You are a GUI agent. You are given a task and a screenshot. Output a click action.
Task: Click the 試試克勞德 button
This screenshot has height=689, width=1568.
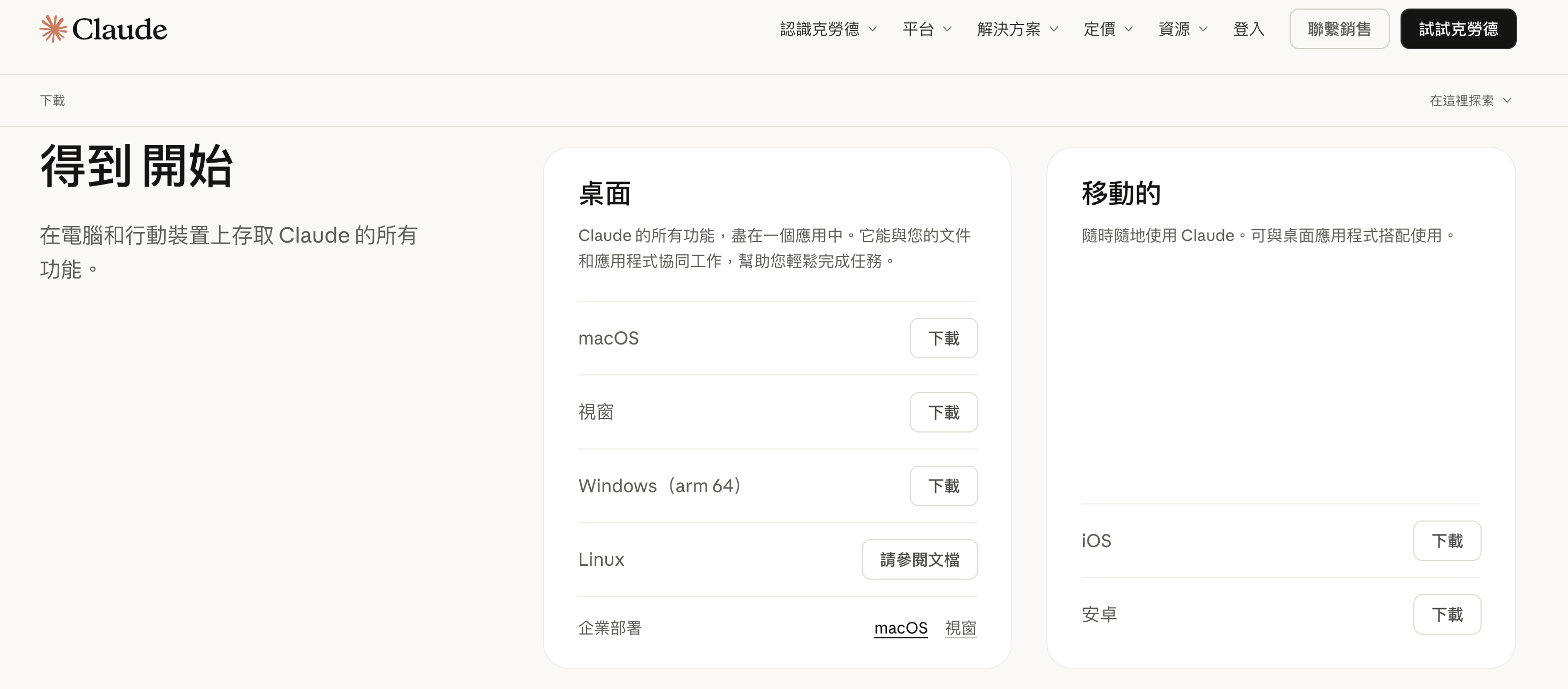point(1459,29)
